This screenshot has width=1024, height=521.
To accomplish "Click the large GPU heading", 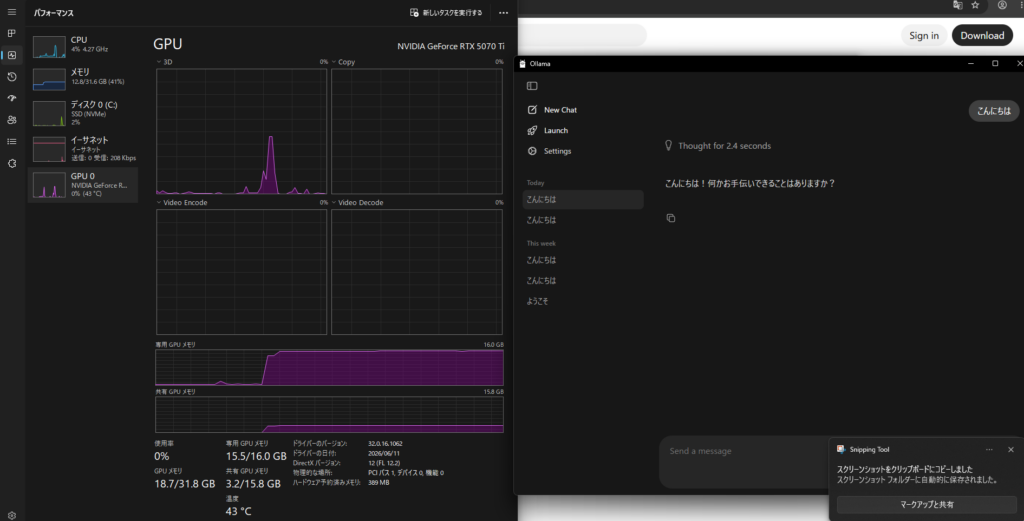I will (168, 44).
